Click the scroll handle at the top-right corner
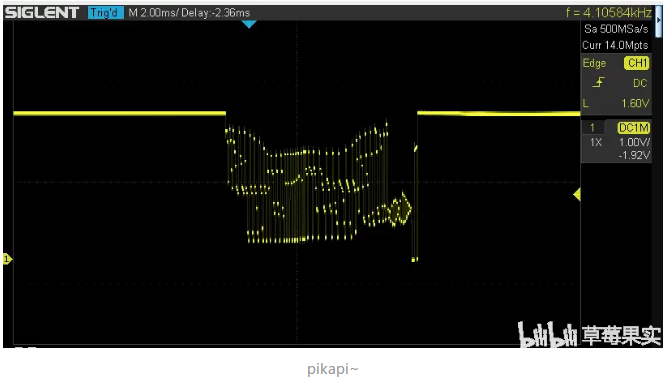The height and width of the screenshot is (378, 663). click(658, 21)
